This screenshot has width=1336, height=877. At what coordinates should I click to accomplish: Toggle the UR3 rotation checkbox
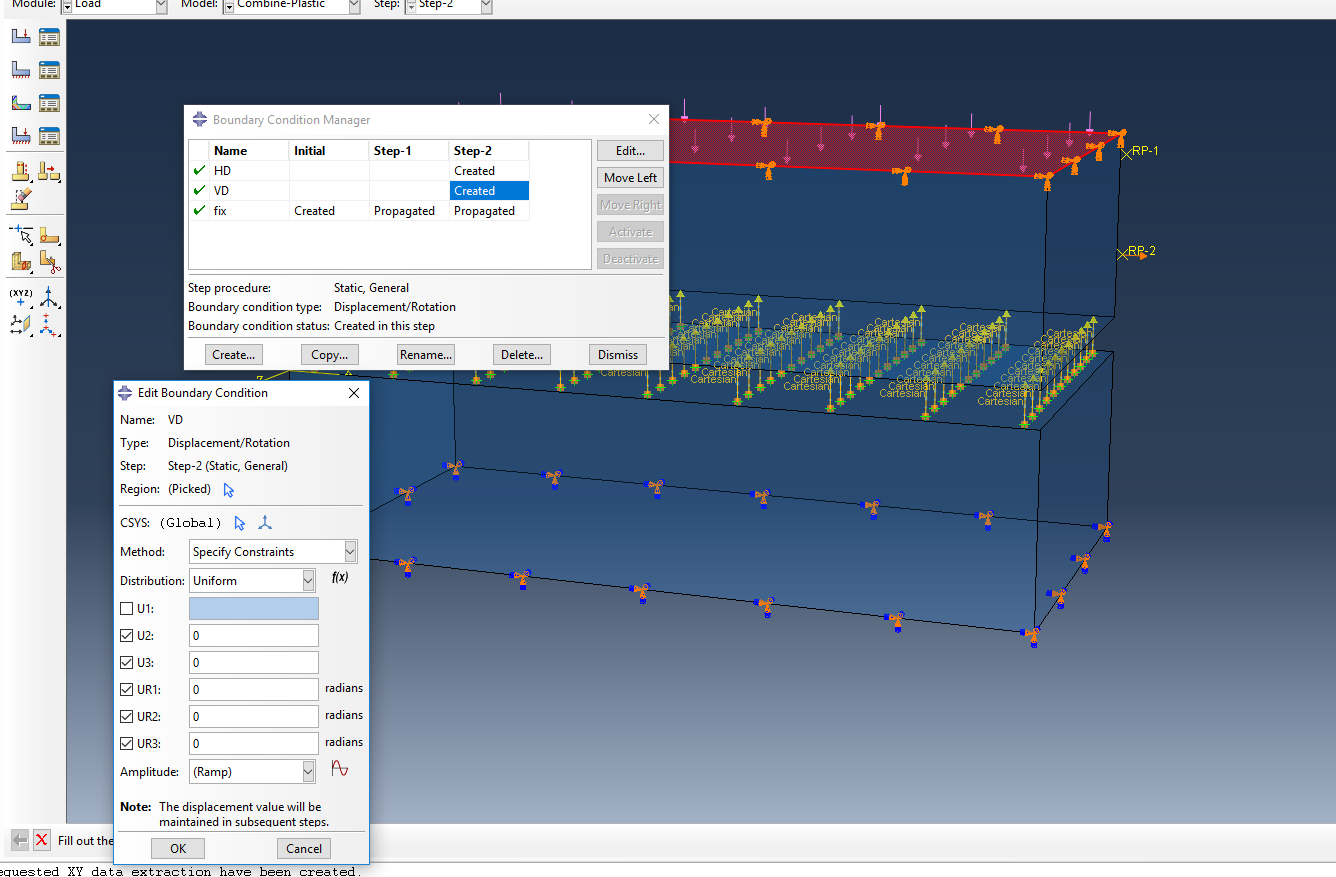[x=126, y=743]
